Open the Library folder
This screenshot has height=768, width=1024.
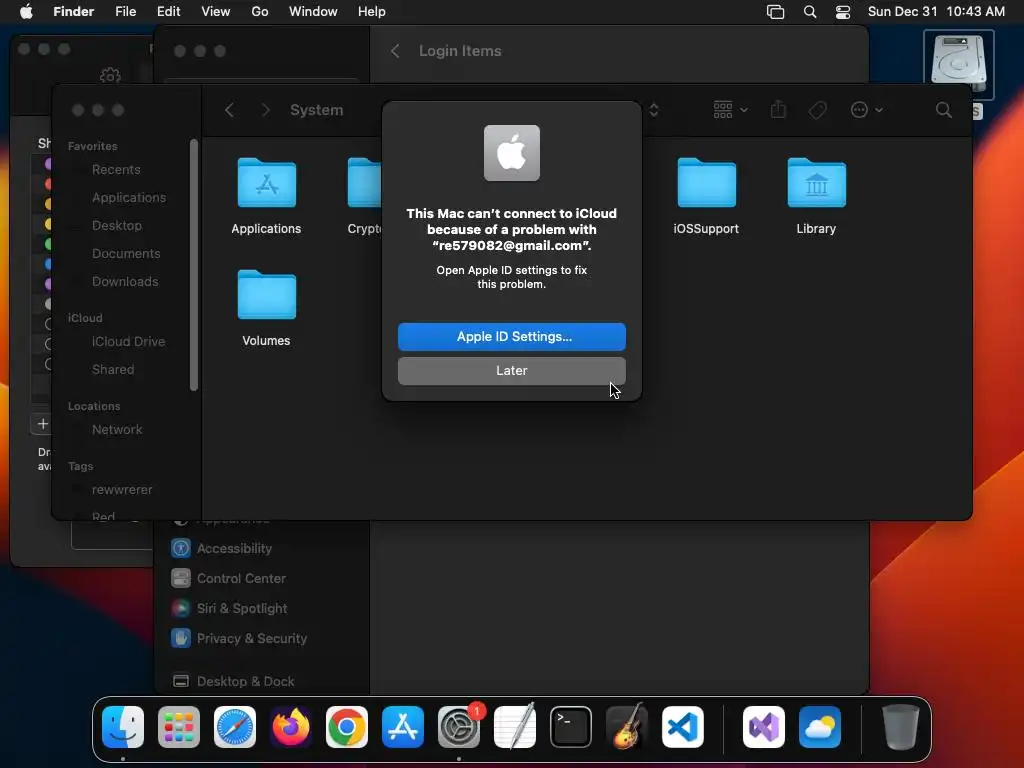coord(816,196)
